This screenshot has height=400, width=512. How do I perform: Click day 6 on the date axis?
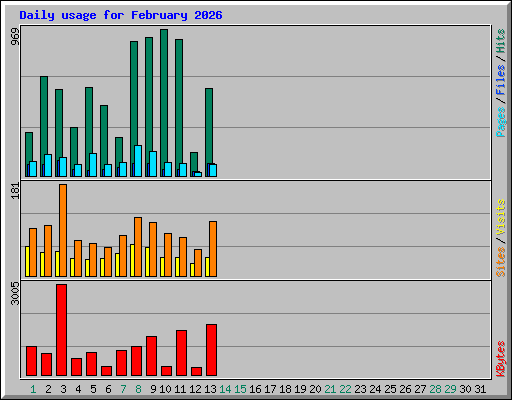point(108,389)
